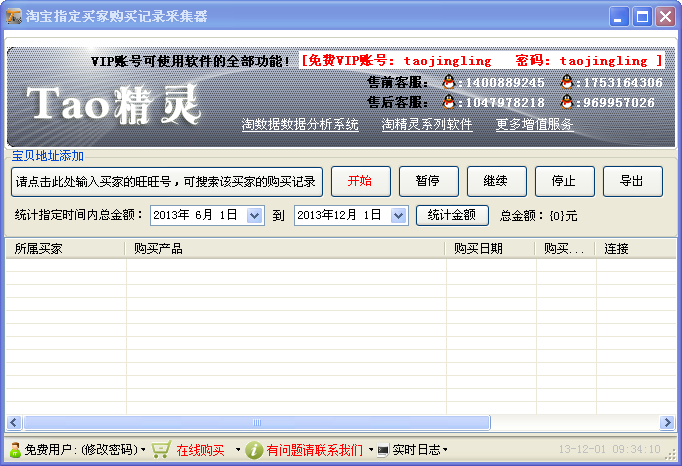Stop collection with the 停止 button

click(x=565, y=181)
